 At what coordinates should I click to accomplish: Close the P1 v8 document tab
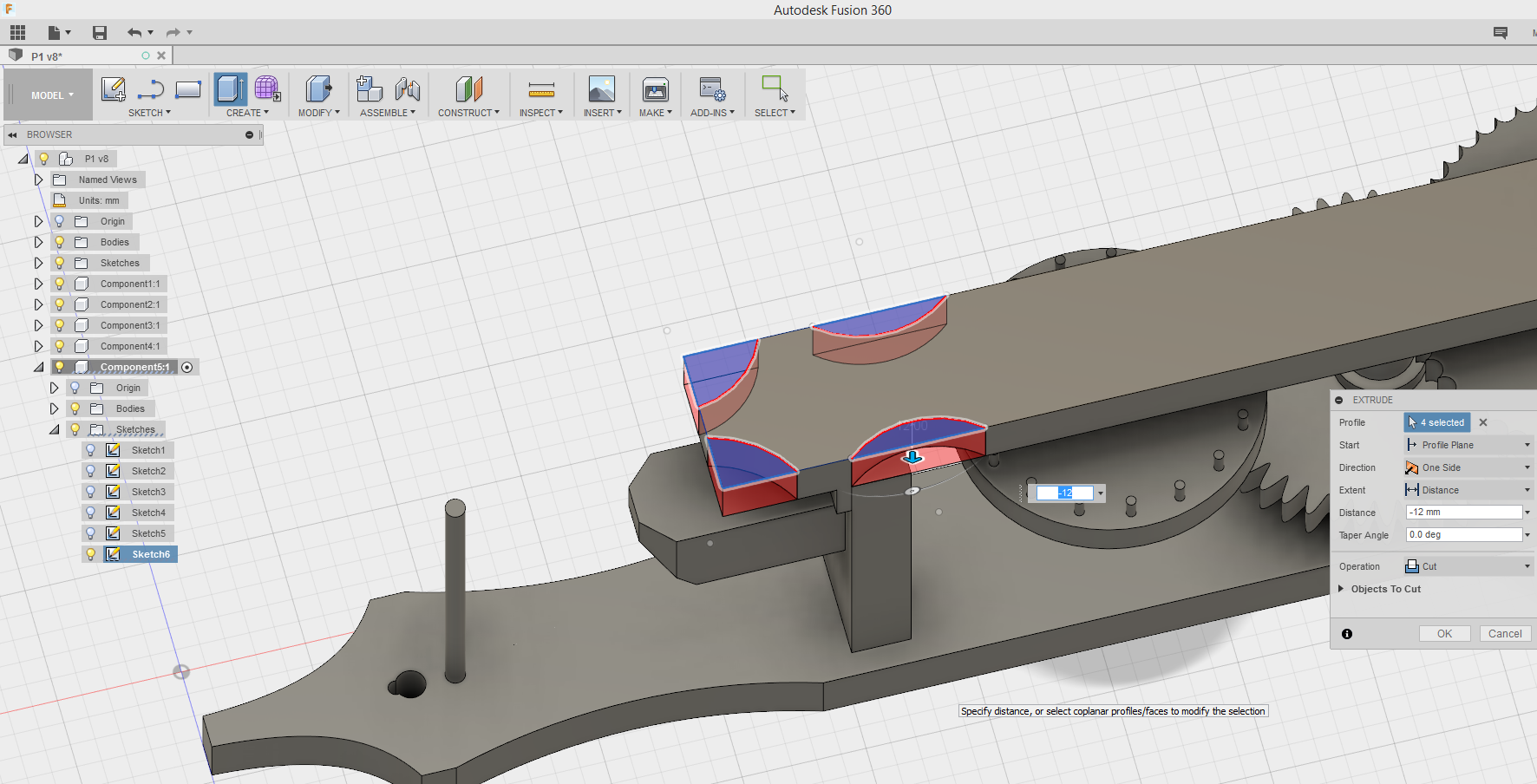(x=161, y=56)
